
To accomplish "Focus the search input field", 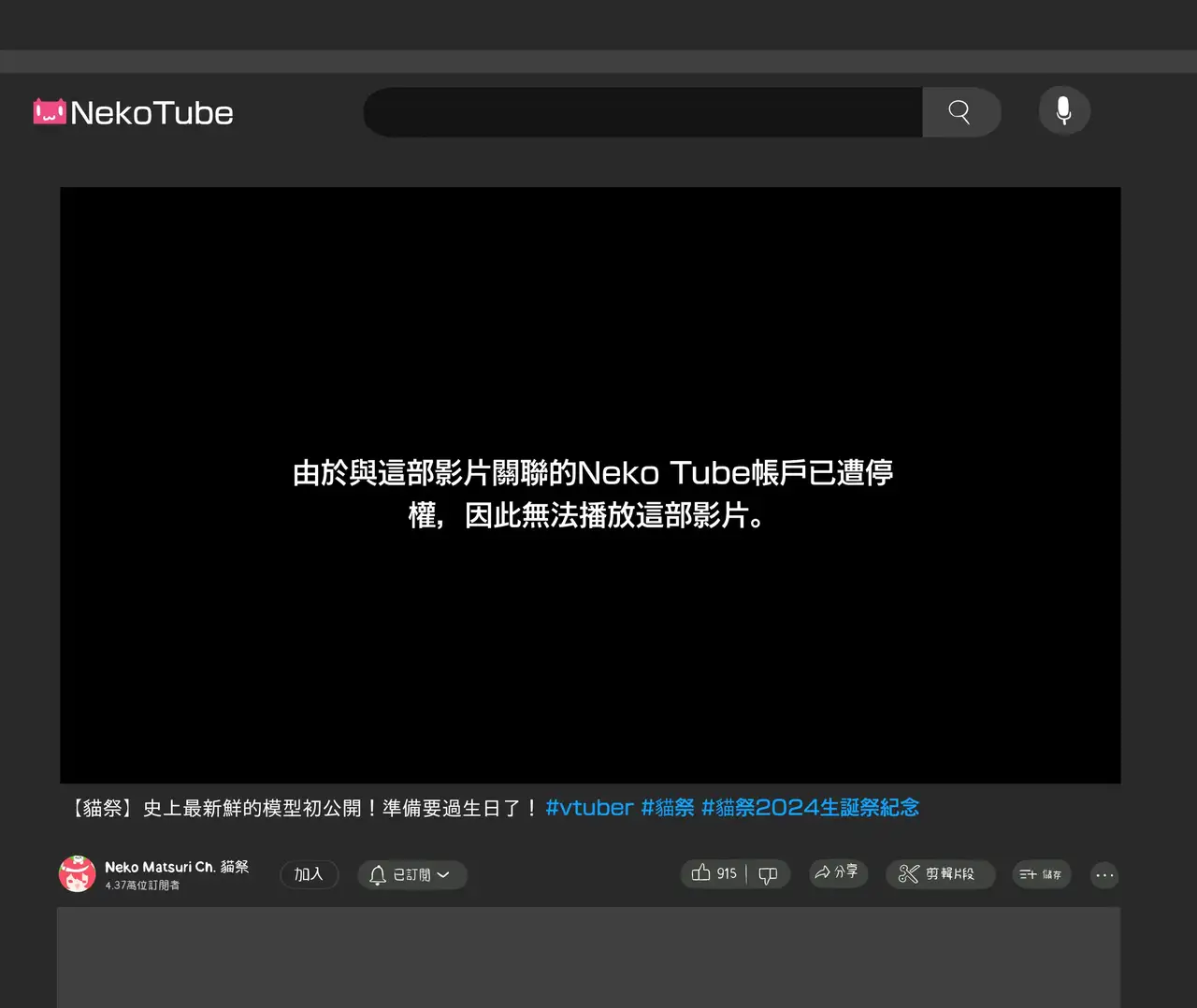I will click(x=643, y=112).
